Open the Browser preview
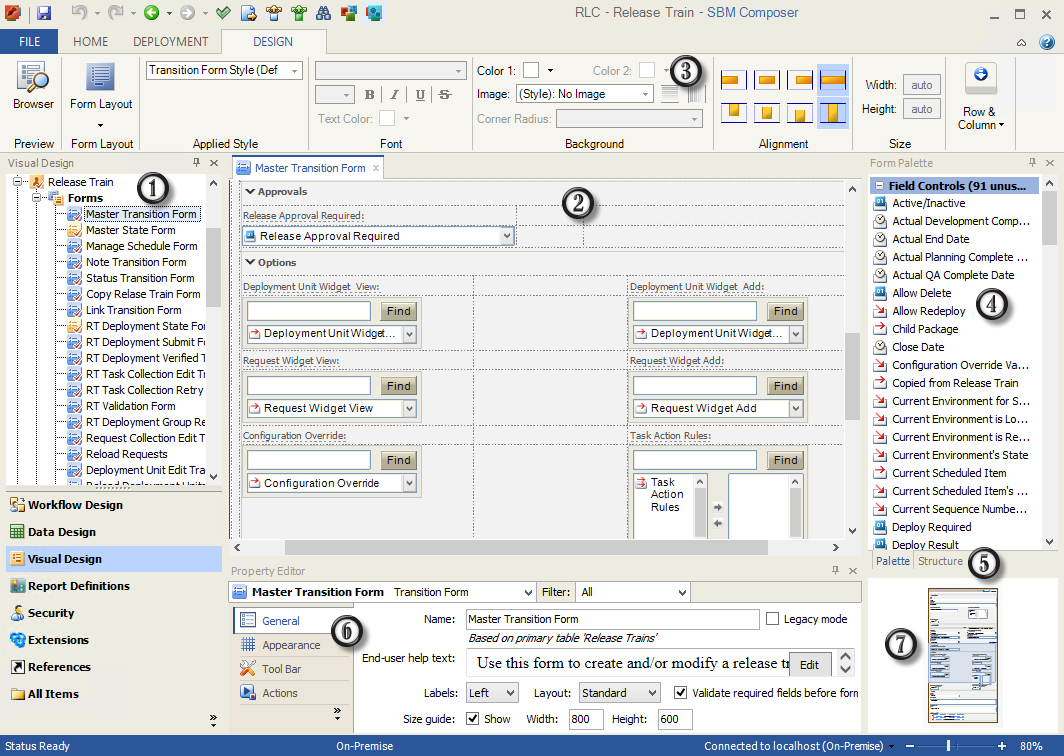This screenshot has height=756, width=1064. pyautogui.click(x=33, y=86)
